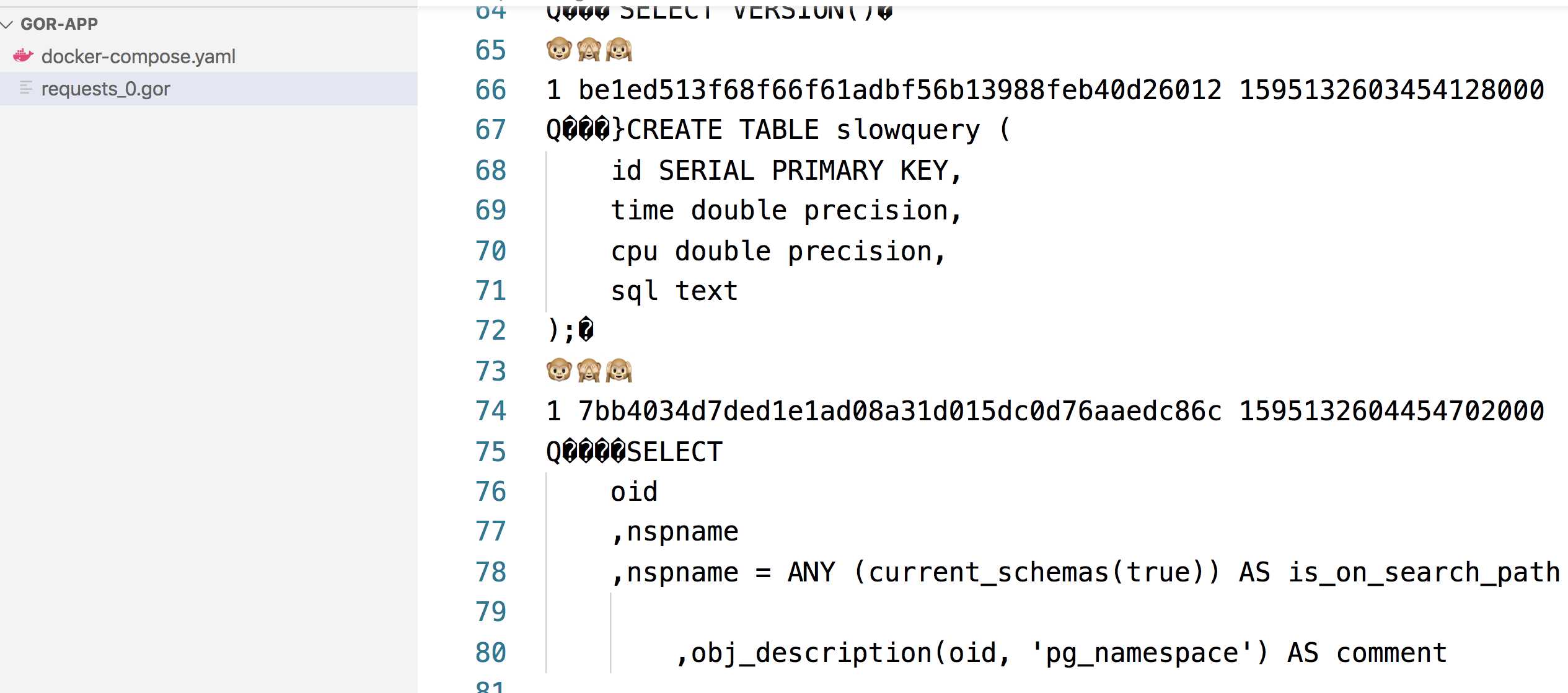The width and height of the screenshot is (1568, 693).
Task: Click line number 73 in gutter
Action: 490,371
